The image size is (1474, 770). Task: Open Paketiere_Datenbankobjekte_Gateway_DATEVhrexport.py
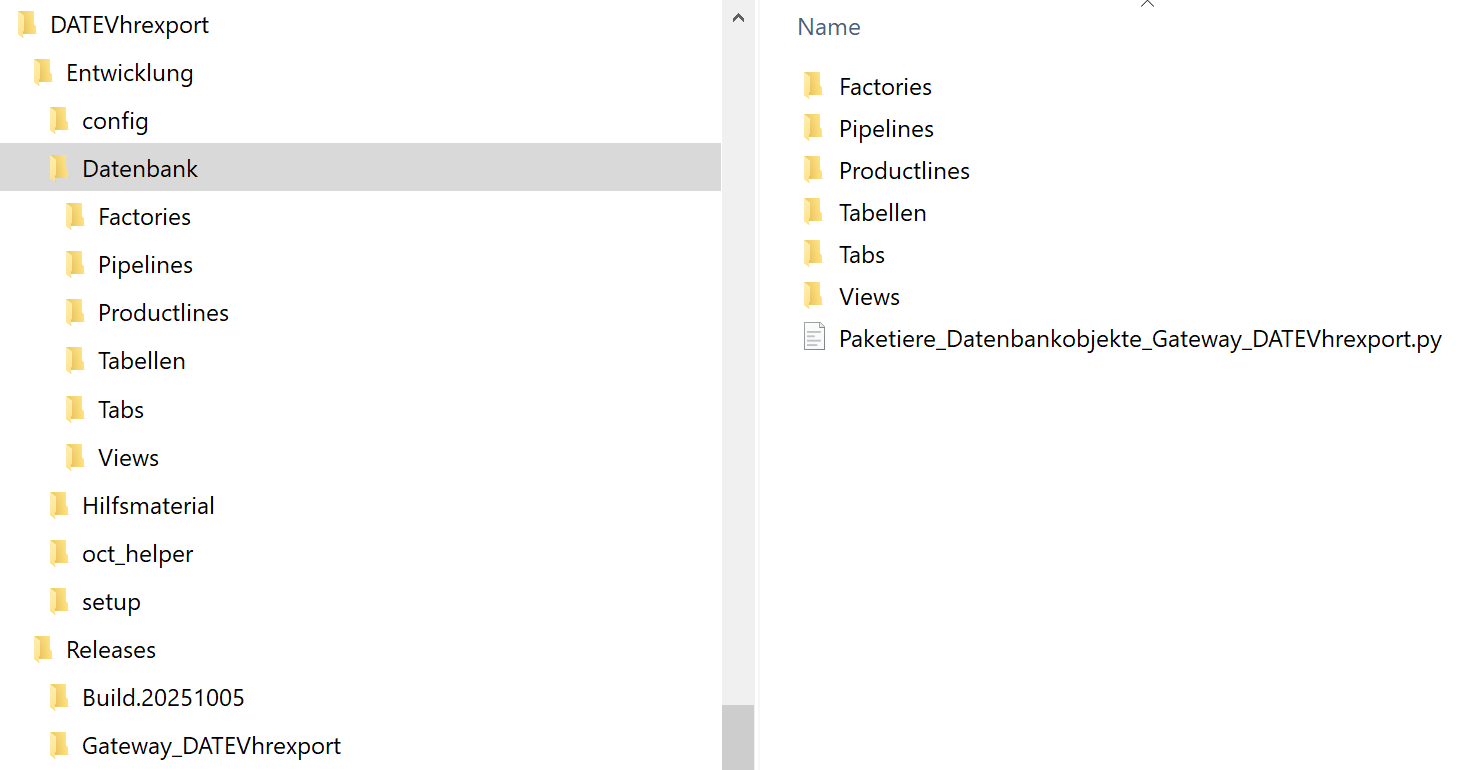coord(1138,339)
